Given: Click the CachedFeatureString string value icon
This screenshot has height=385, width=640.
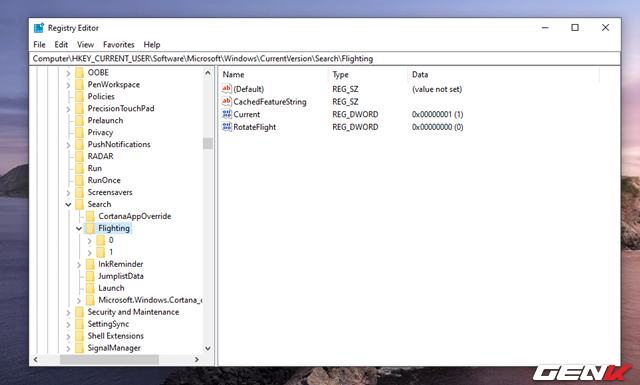Looking at the screenshot, I should click(x=227, y=101).
